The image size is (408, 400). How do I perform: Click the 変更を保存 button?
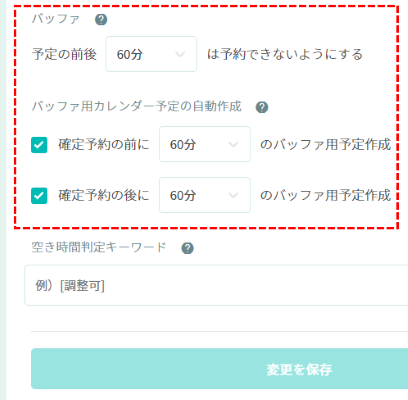219,369
